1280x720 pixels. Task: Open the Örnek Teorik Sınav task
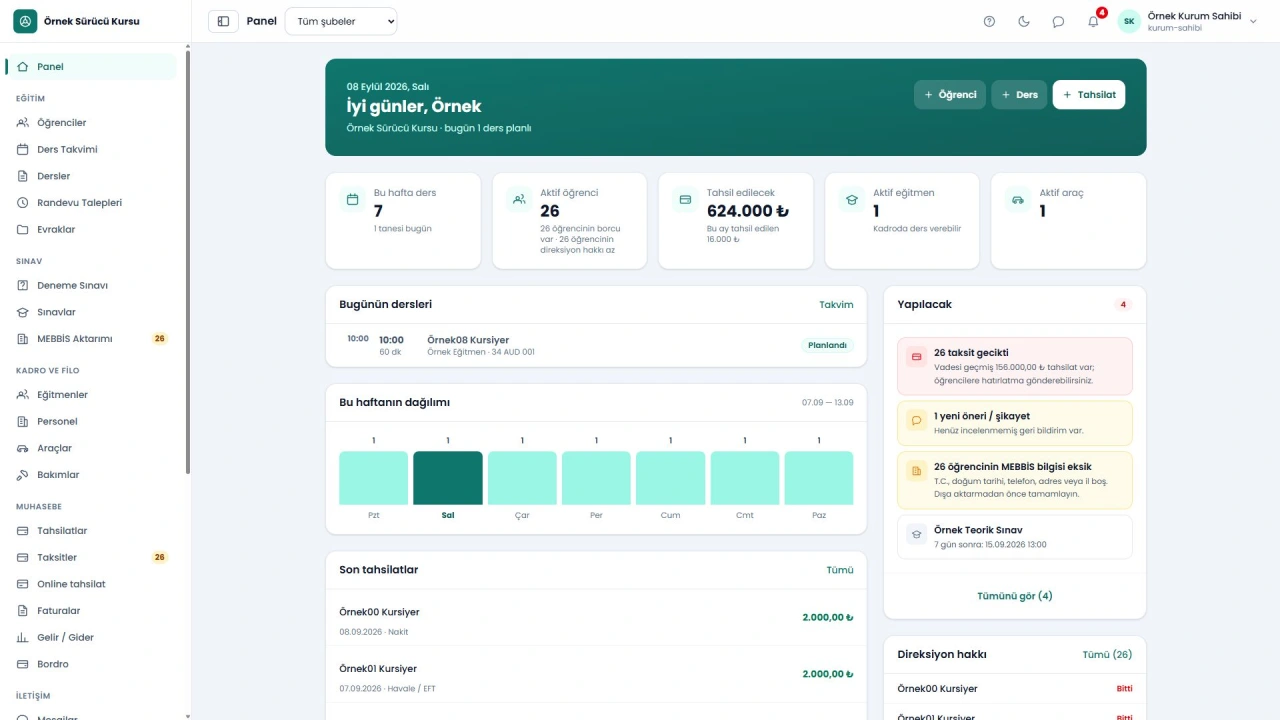point(1015,537)
